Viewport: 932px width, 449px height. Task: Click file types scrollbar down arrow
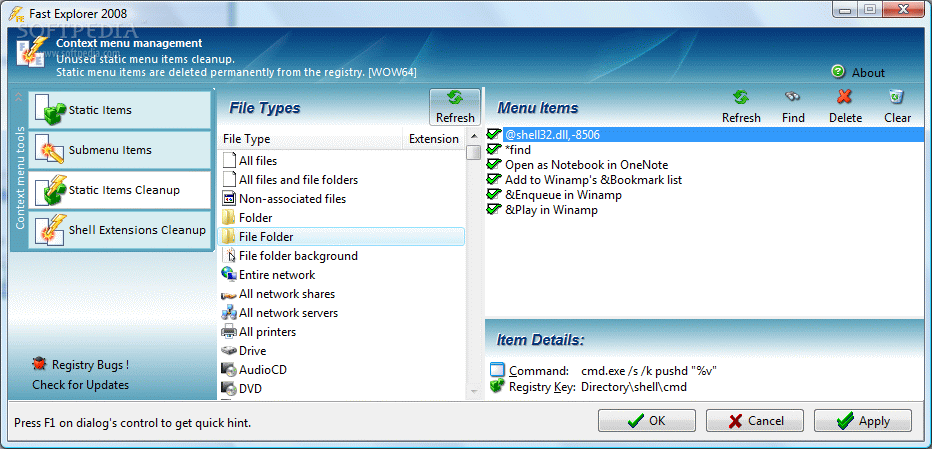pos(474,391)
